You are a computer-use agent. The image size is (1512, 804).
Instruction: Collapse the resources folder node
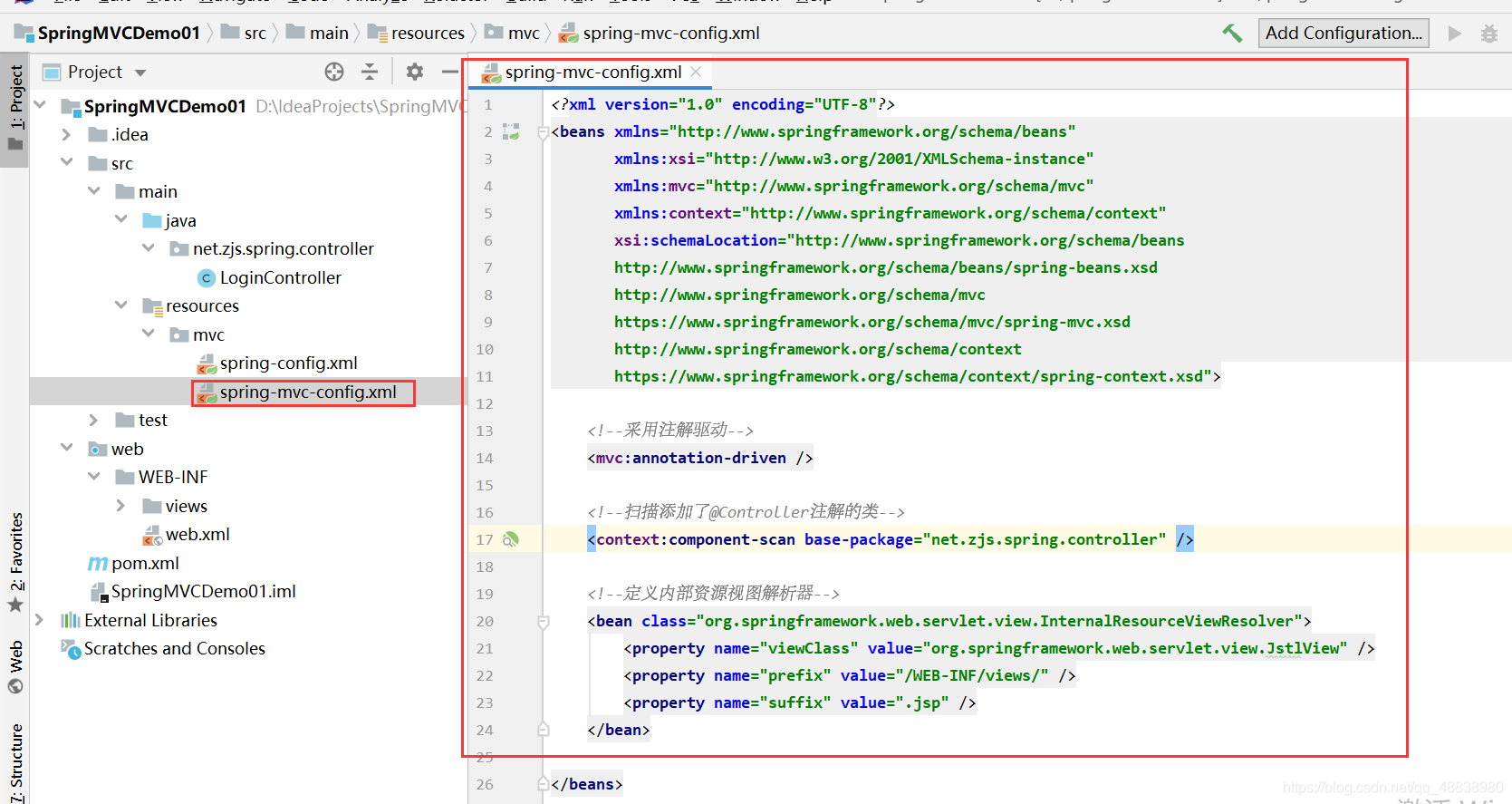(120, 305)
